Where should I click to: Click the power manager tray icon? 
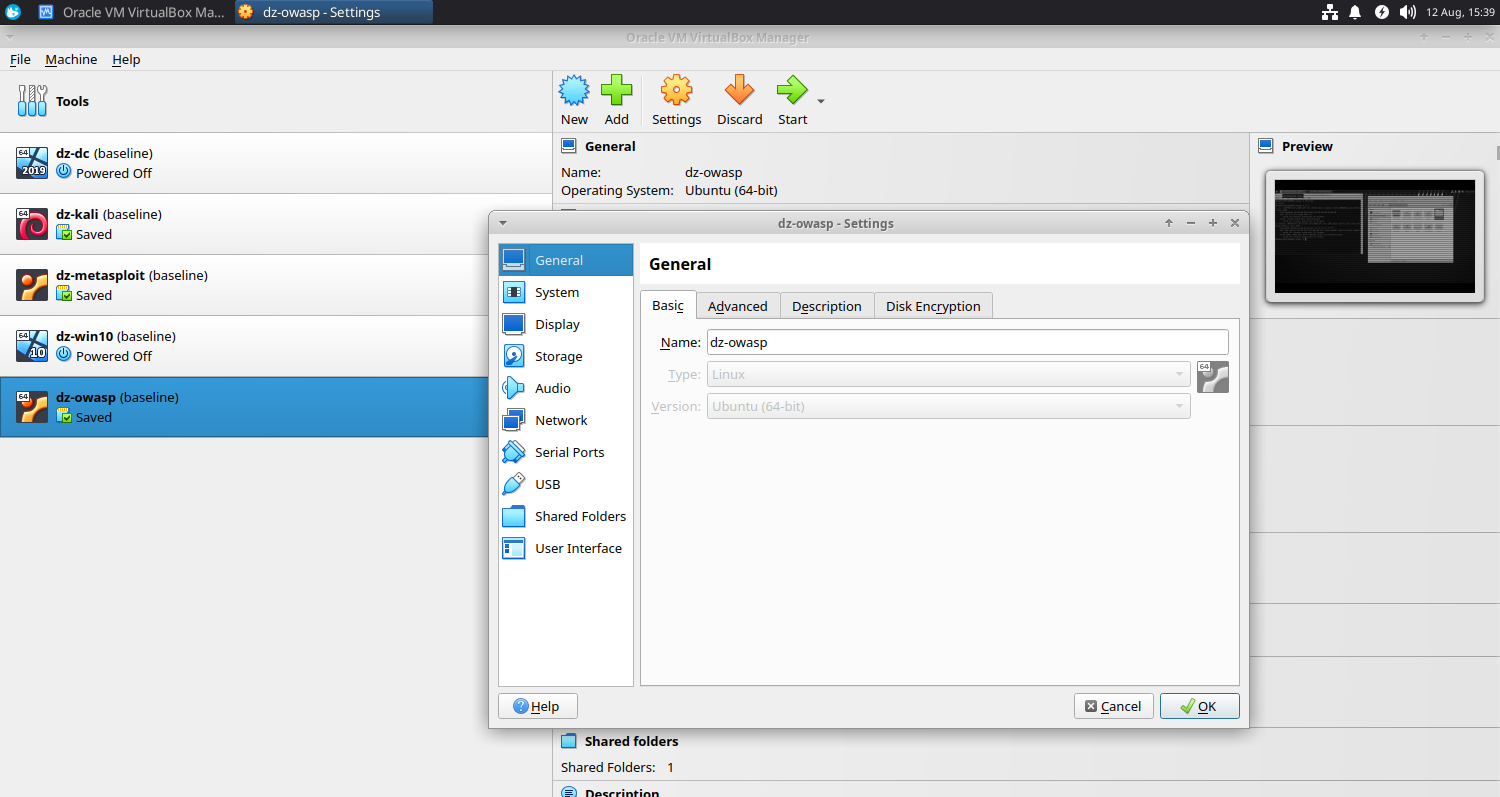pyautogui.click(x=1382, y=12)
